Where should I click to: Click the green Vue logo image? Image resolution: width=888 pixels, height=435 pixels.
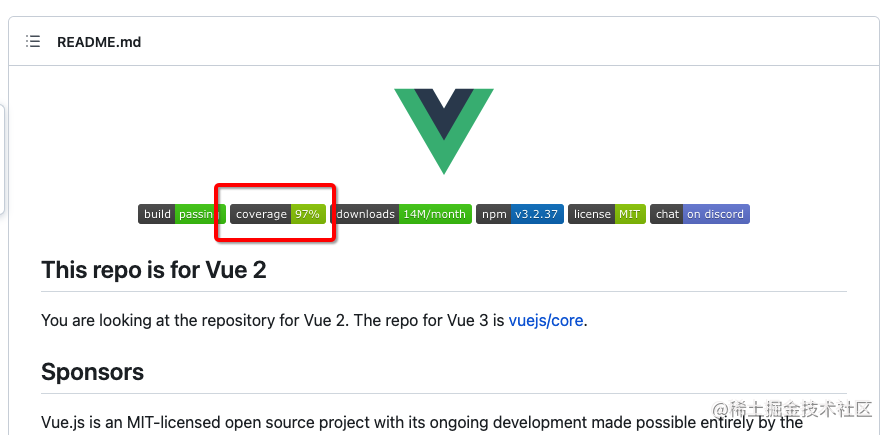pyautogui.click(x=443, y=130)
